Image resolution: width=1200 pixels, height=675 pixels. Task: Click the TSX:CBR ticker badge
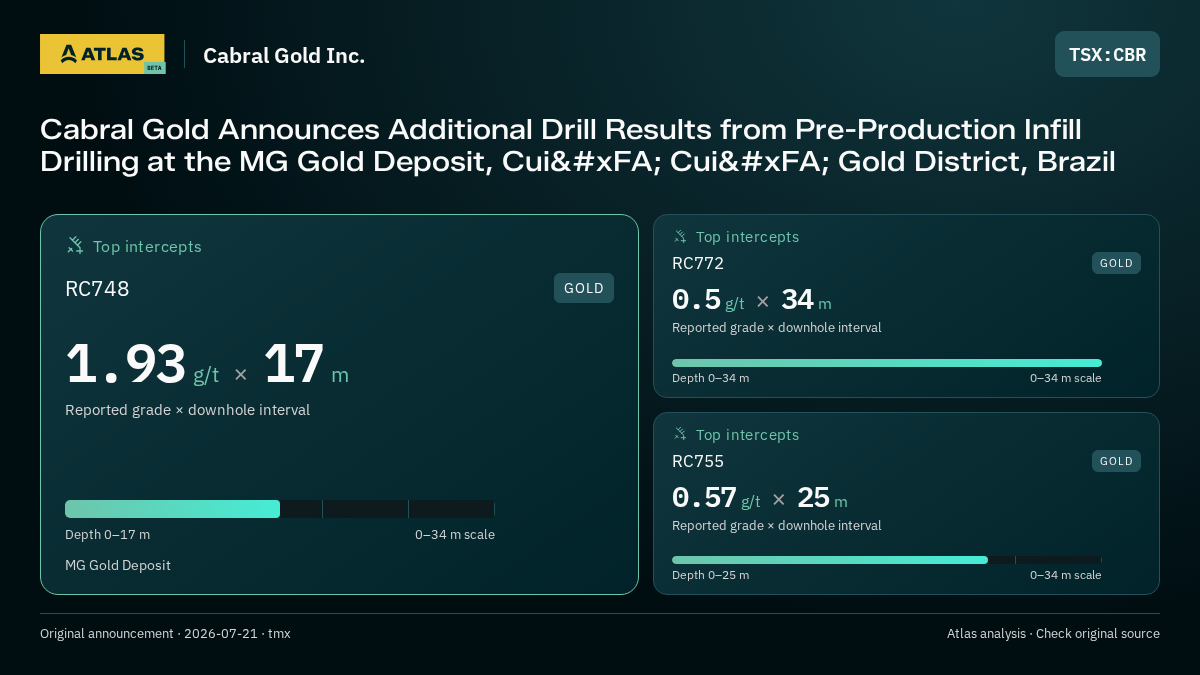pyautogui.click(x=1107, y=54)
